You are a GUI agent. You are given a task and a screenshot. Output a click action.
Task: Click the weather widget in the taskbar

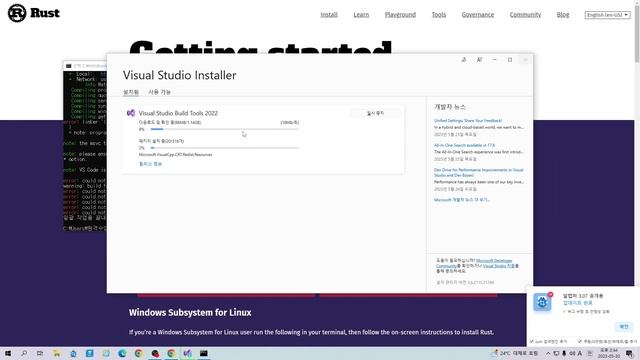tap(515, 353)
